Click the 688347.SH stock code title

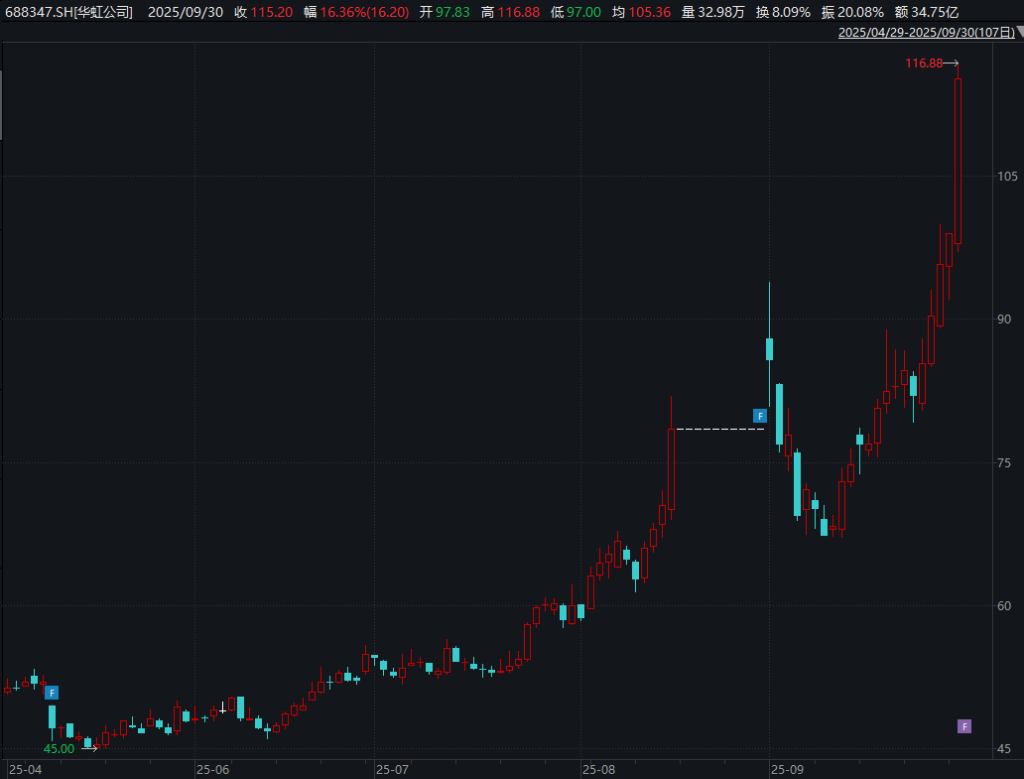point(69,12)
